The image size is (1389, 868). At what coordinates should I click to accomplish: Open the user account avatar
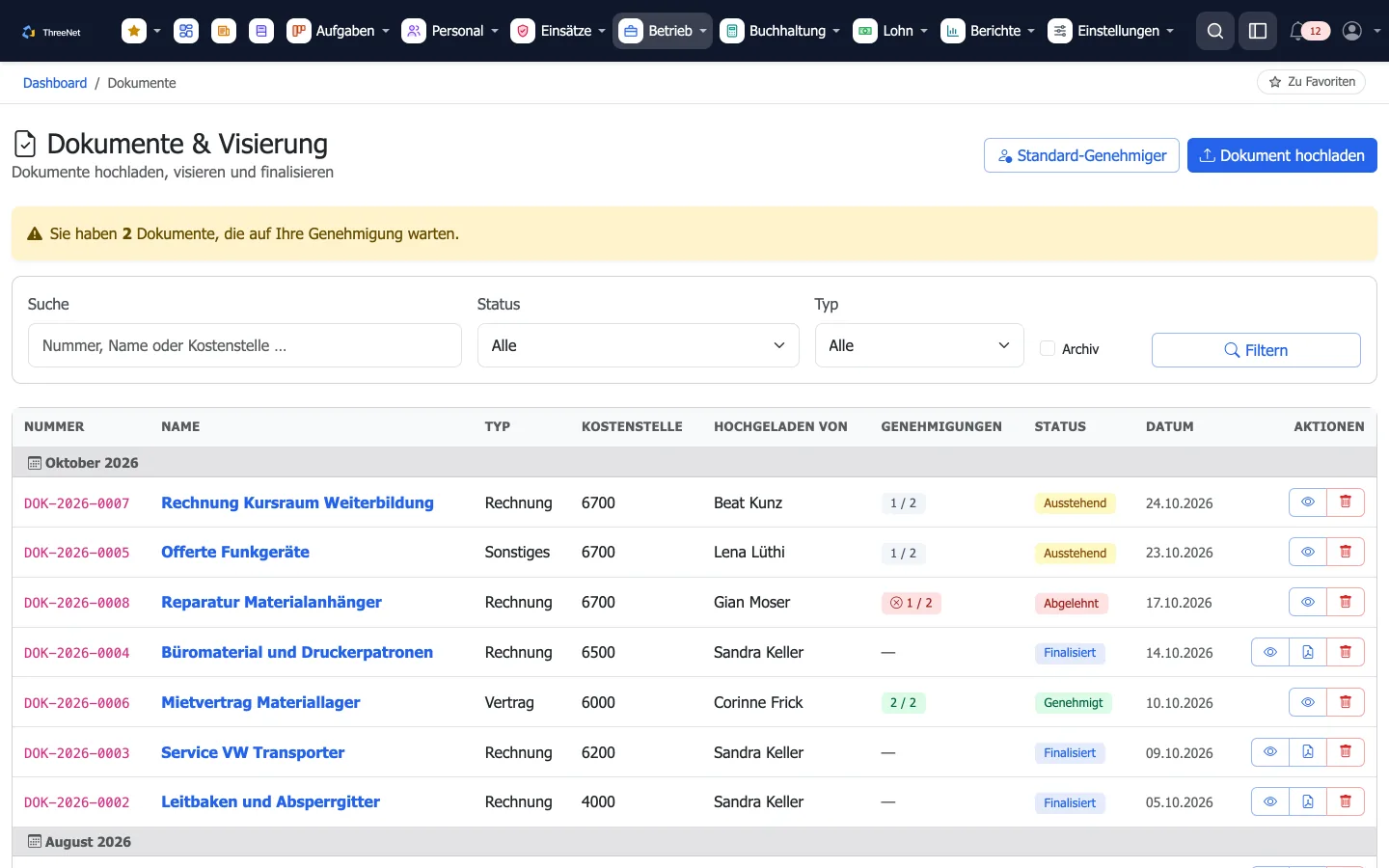tap(1352, 31)
